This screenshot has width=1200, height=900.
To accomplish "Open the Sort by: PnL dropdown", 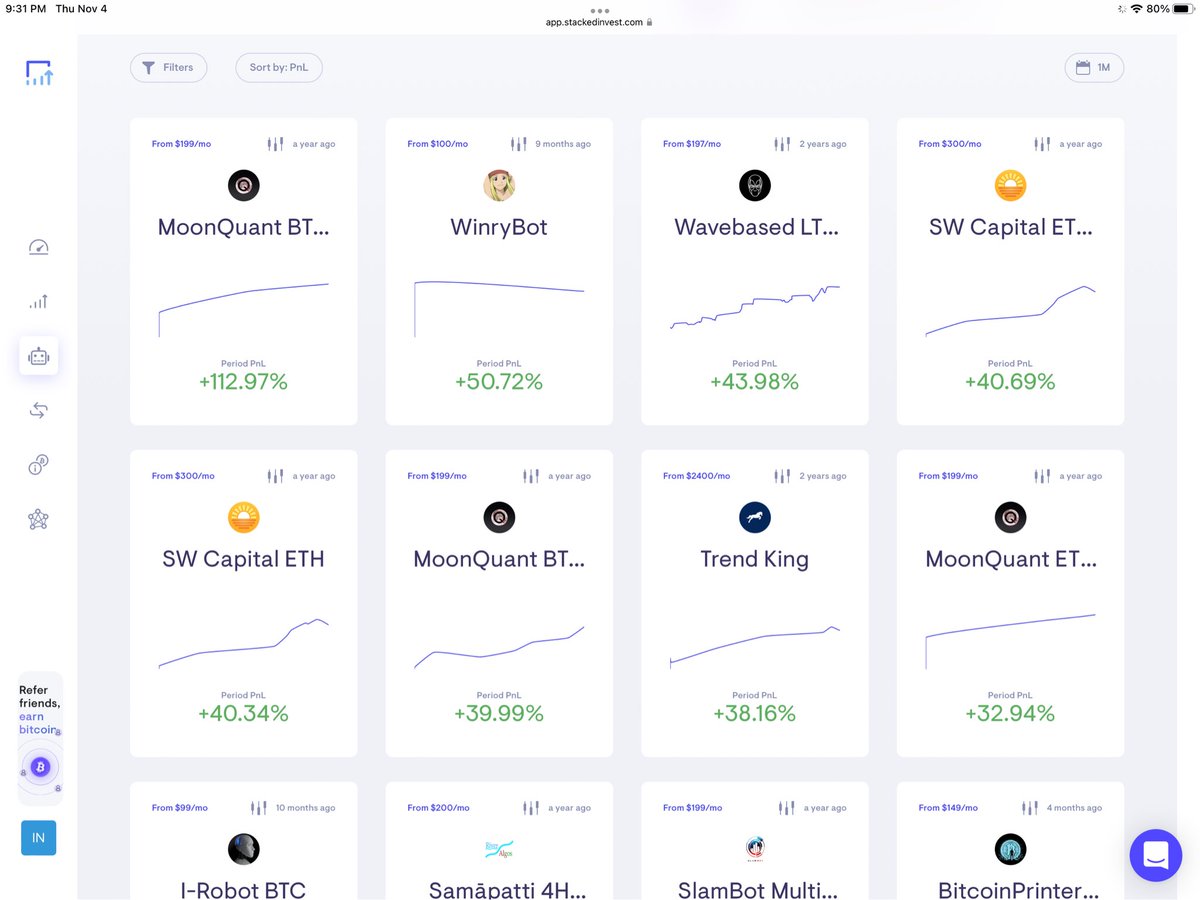I will [279, 67].
